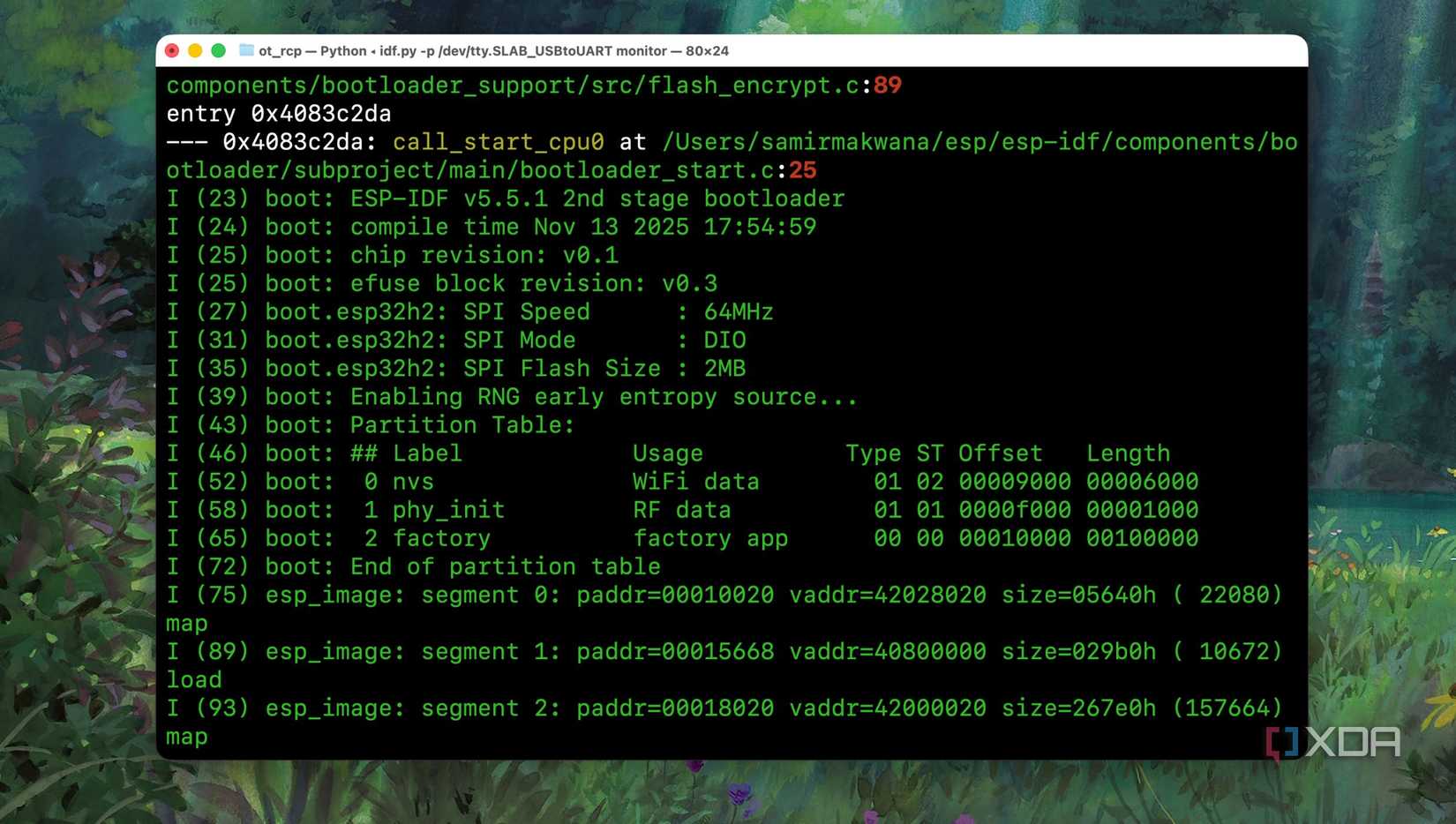
Task: Click 'vaddr=40800000' in segment 1 line
Action: [x=888, y=651]
